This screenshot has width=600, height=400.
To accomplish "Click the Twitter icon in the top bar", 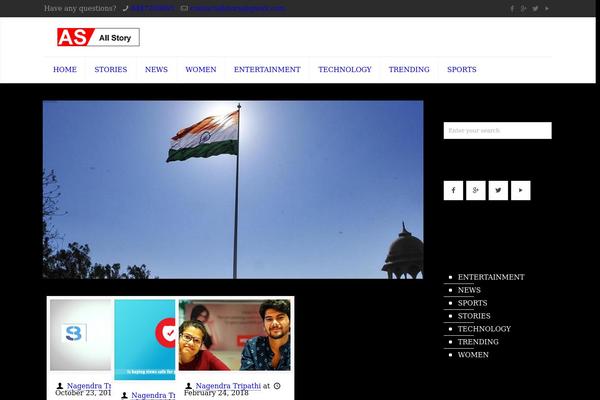I will coord(535,8).
